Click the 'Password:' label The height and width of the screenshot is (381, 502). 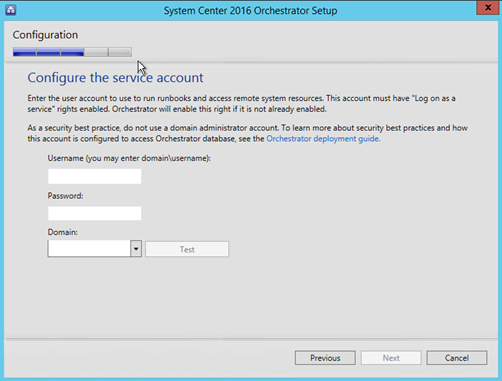click(x=65, y=196)
